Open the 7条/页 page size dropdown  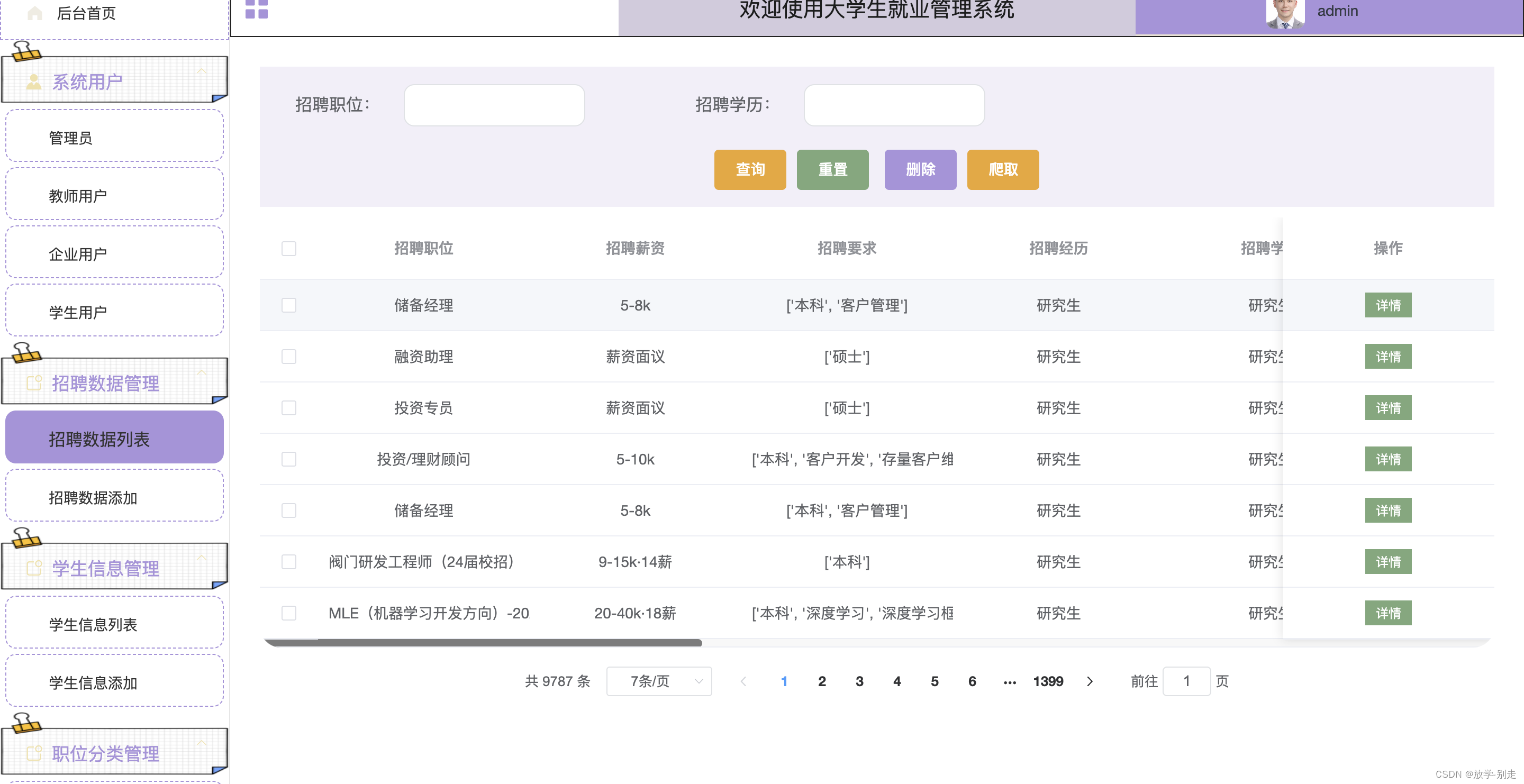(658, 681)
